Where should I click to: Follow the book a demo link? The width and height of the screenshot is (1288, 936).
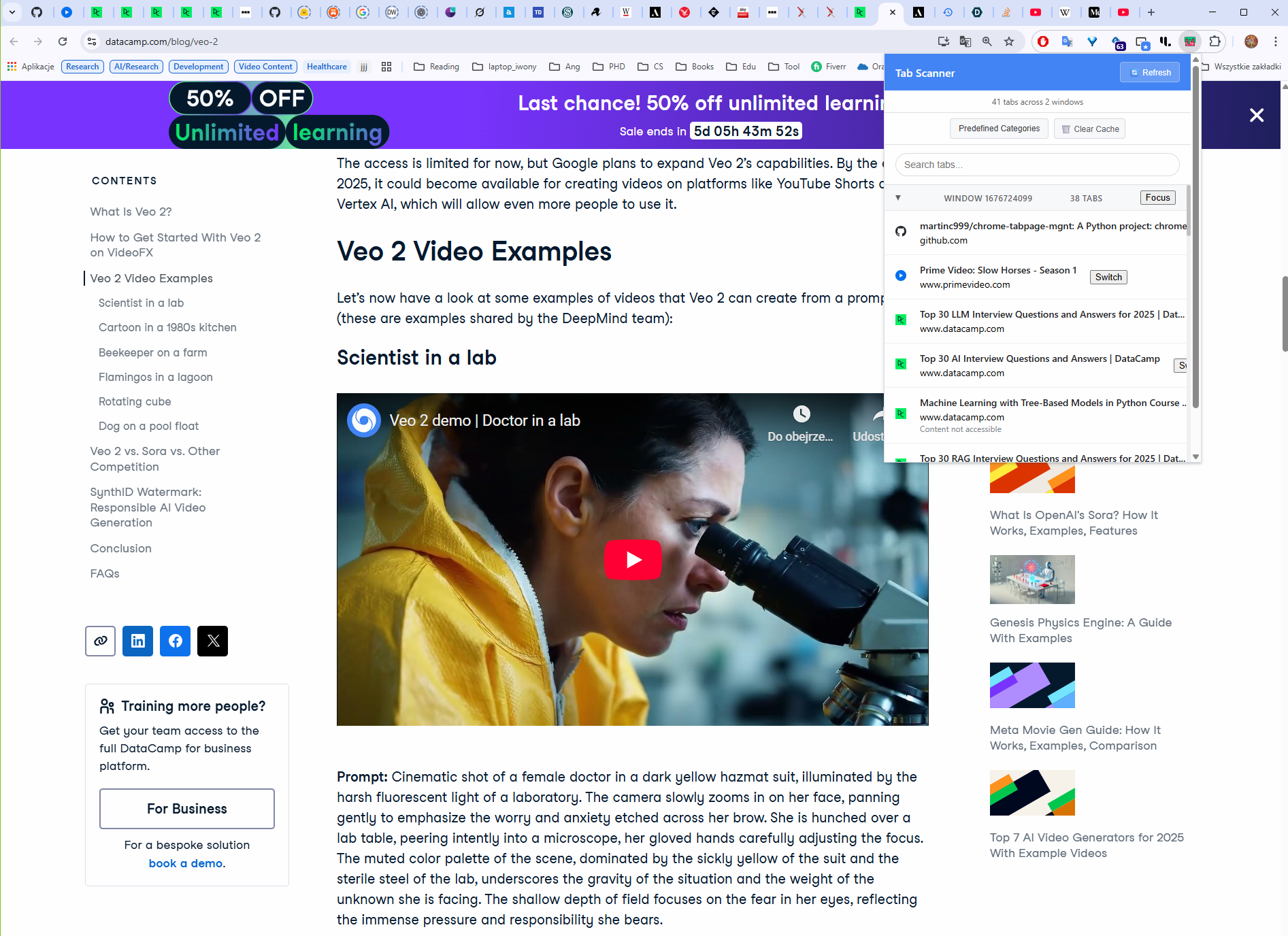(x=186, y=863)
